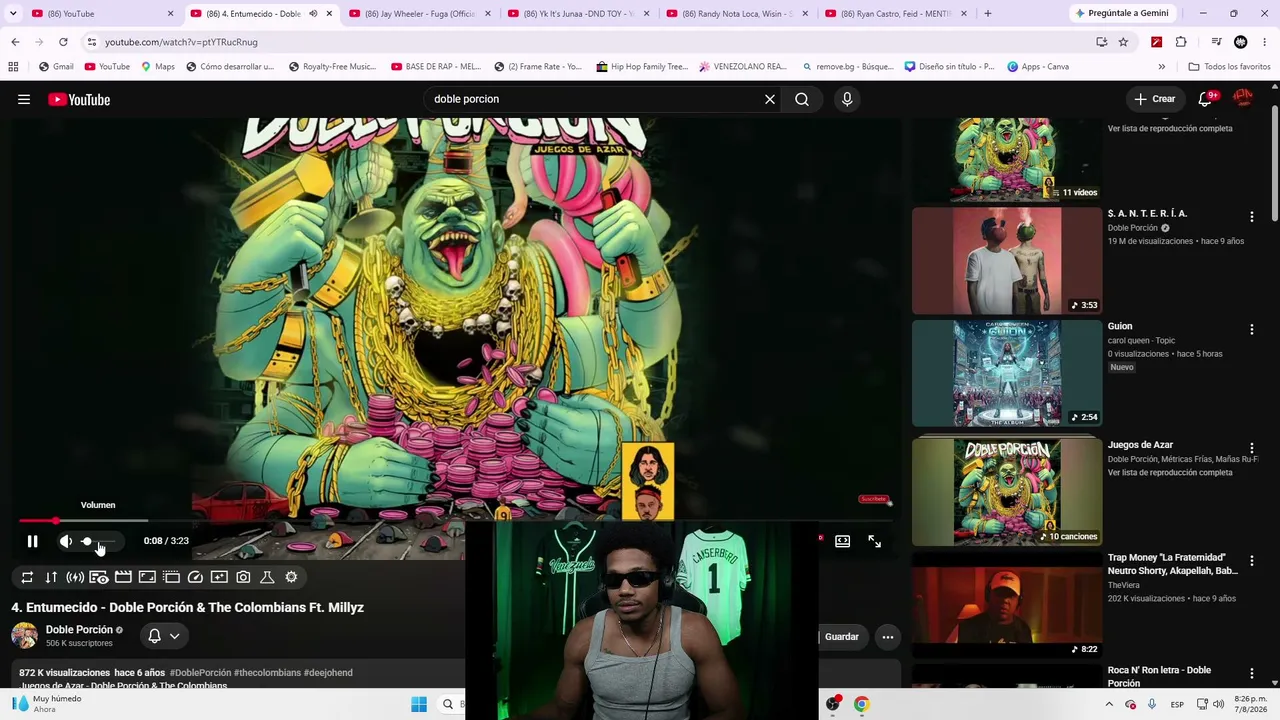The width and height of the screenshot is (1280, 720).
Task: Click the Crear button
Action: tap(1155, 99)
